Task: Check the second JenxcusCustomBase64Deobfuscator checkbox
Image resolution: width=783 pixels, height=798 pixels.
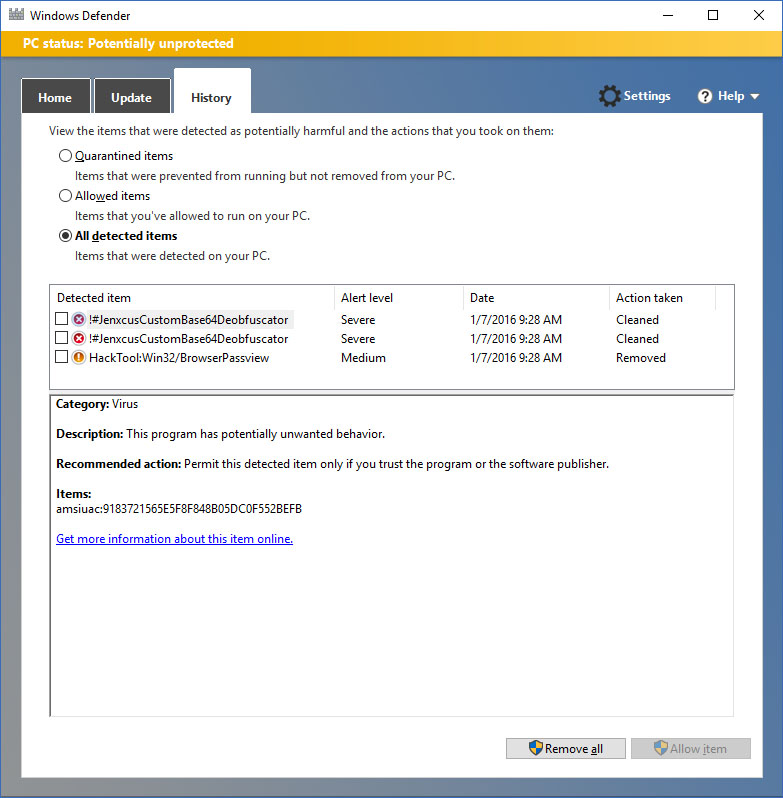Action: point(62,338)
